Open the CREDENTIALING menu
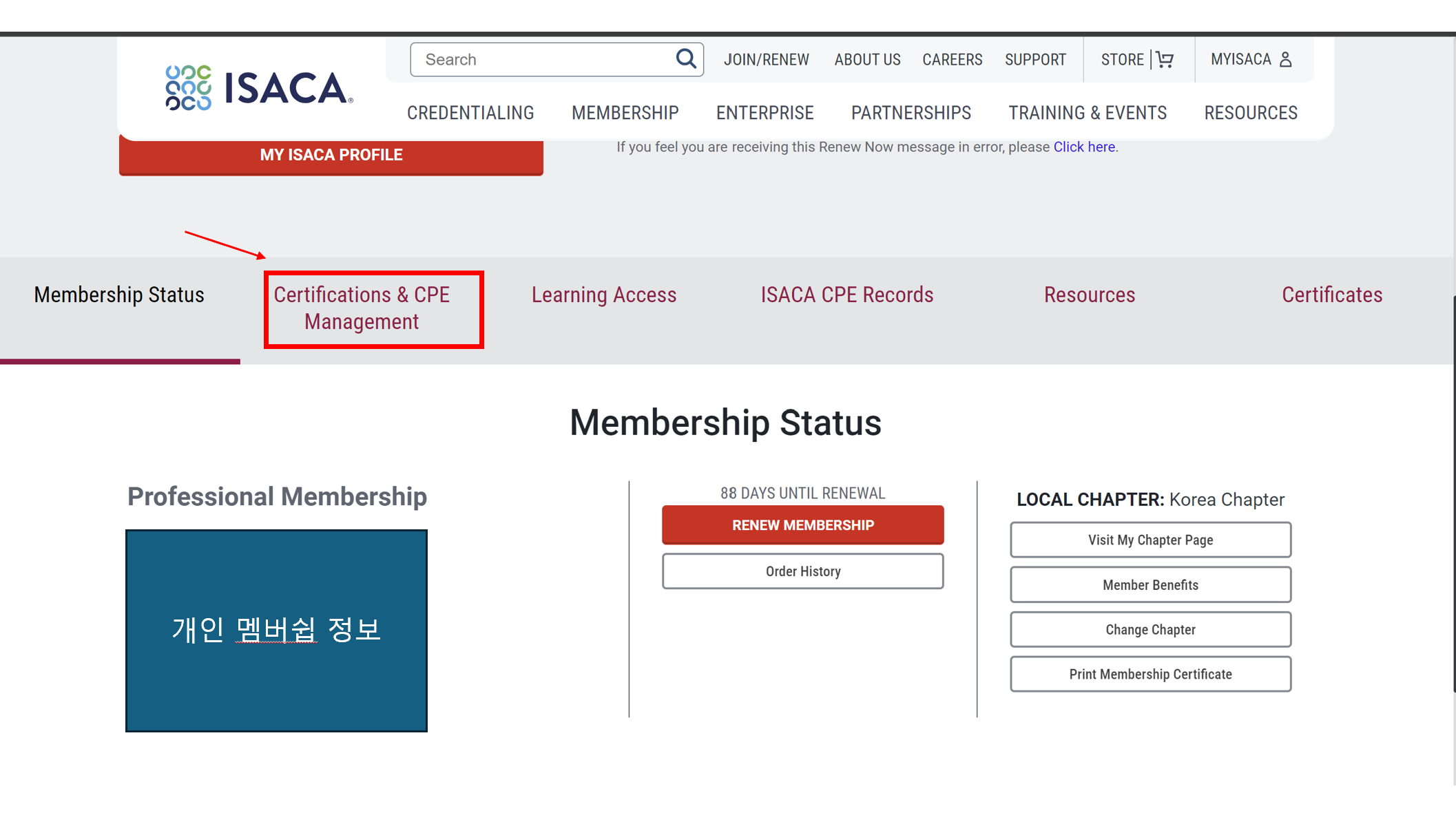Viewport: 1456px width, 815px height. tap(470, 113)
